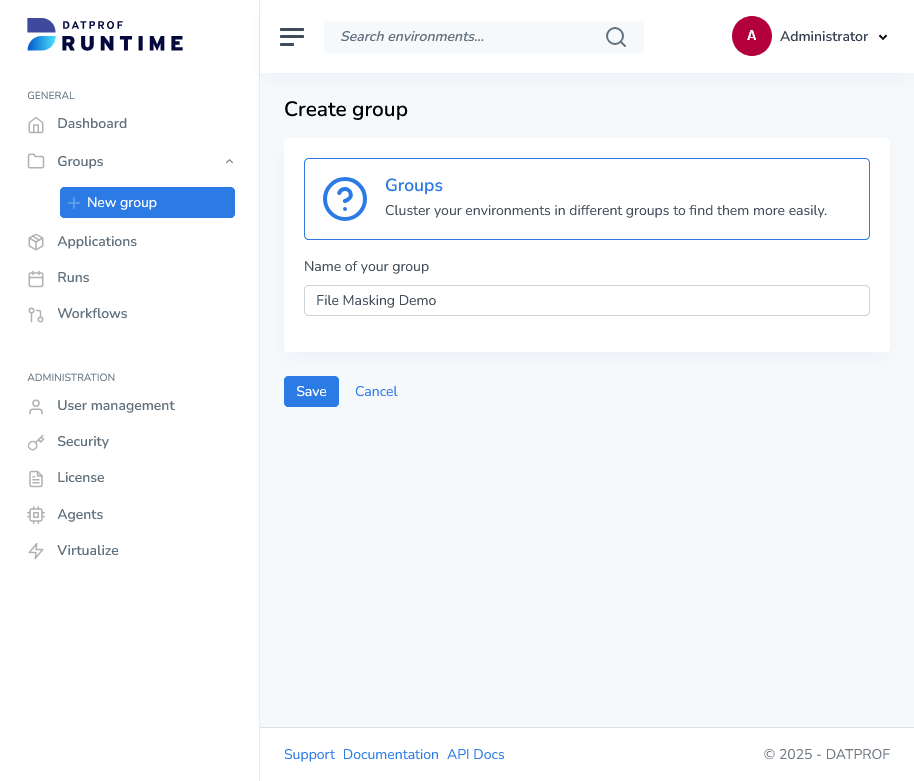The height and width of the screenshot is (781, 914).
Task: Open the Runs menu item
Action: 73,278
